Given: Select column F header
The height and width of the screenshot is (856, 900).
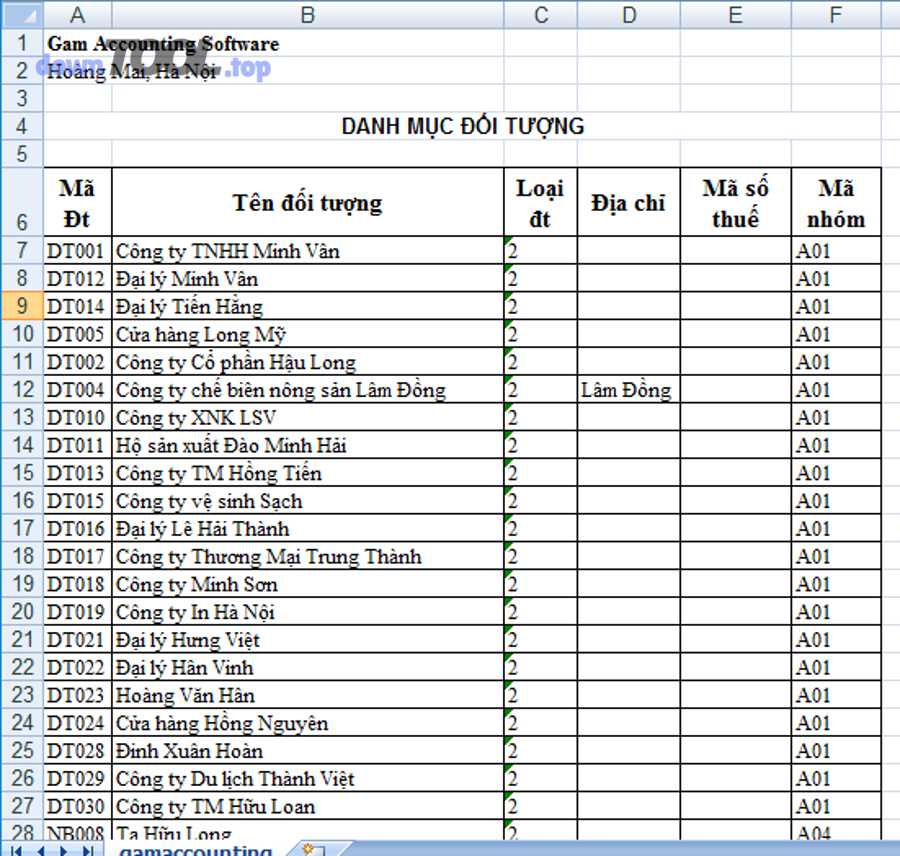Looking at the screenshot, I should (836, 14).
